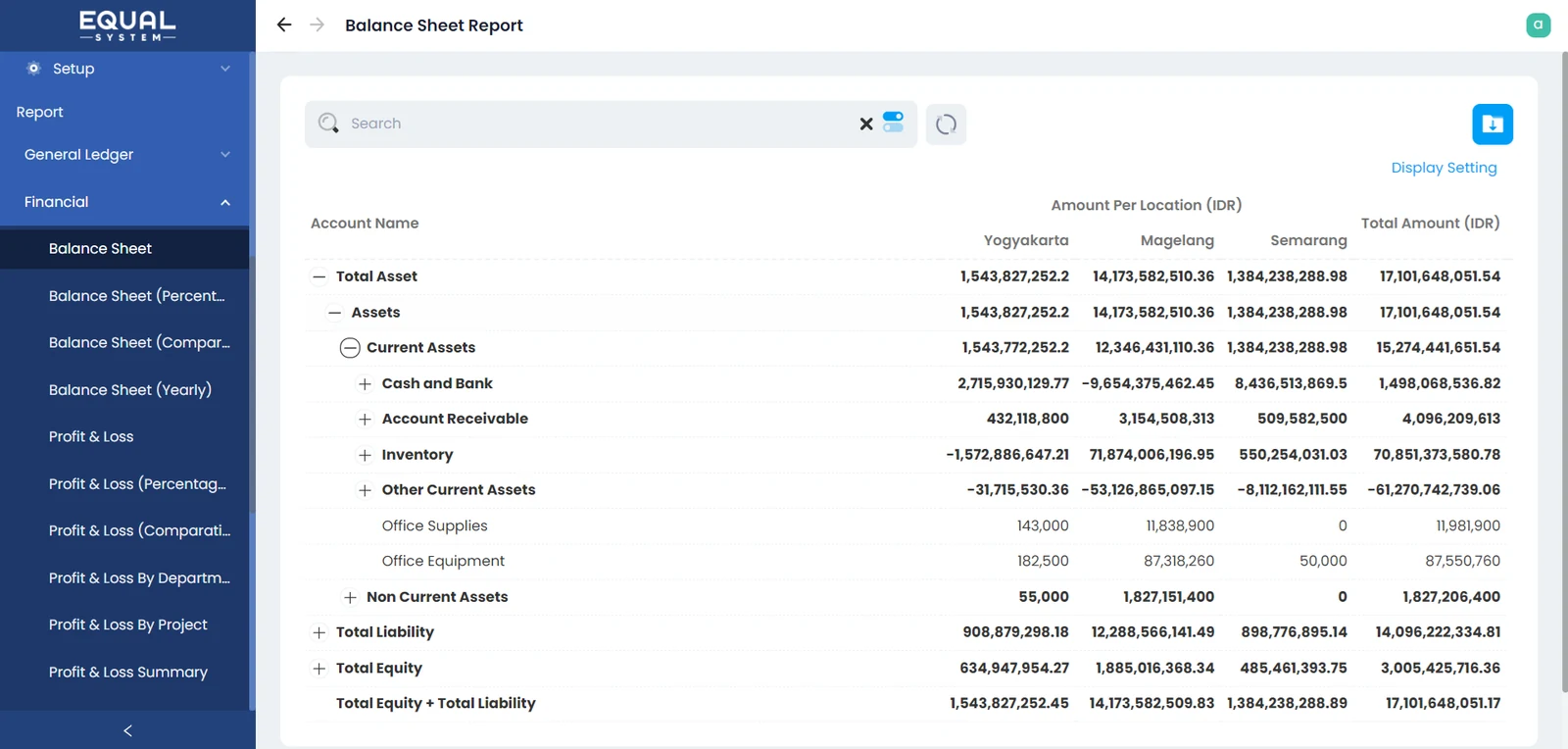
Task: Click the Office Supplies account row
Action: (908, 525)
